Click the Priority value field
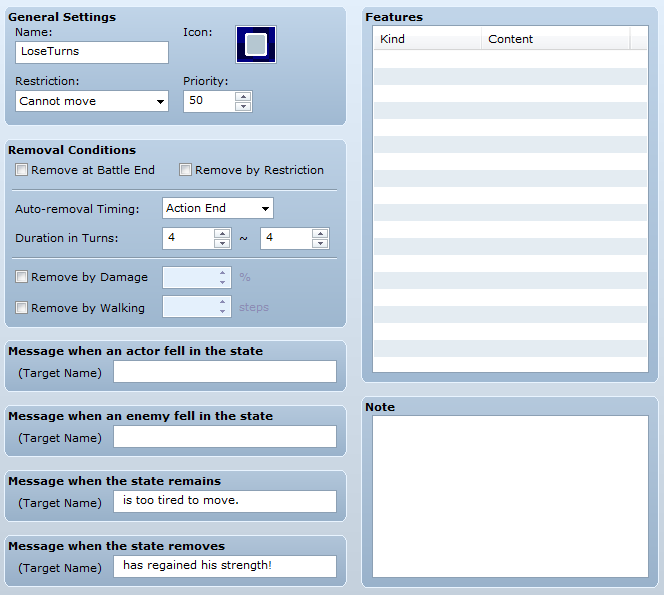 [209, 101]
